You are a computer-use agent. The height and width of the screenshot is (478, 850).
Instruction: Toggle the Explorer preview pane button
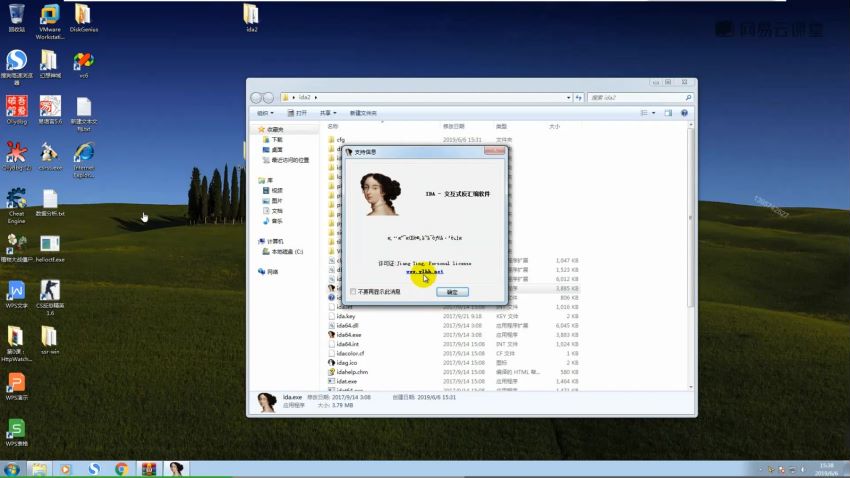click(668, 113)
